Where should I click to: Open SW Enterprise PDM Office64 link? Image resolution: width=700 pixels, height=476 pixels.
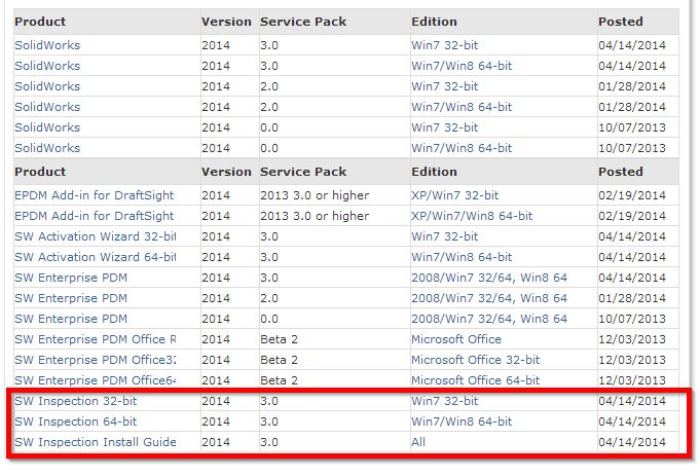tap(95, 380)
